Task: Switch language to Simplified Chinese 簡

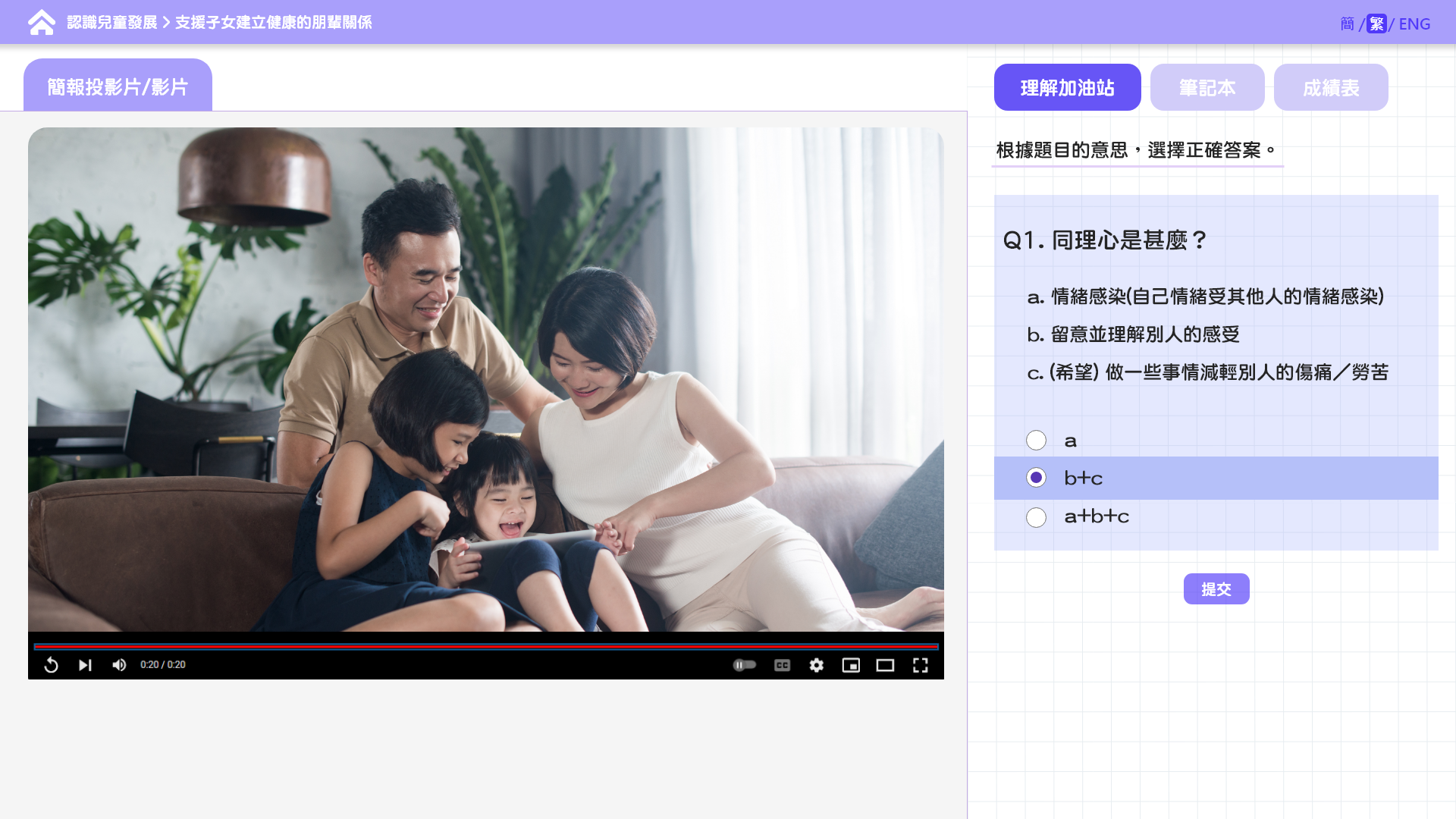Action: (x=1348, y=24)
